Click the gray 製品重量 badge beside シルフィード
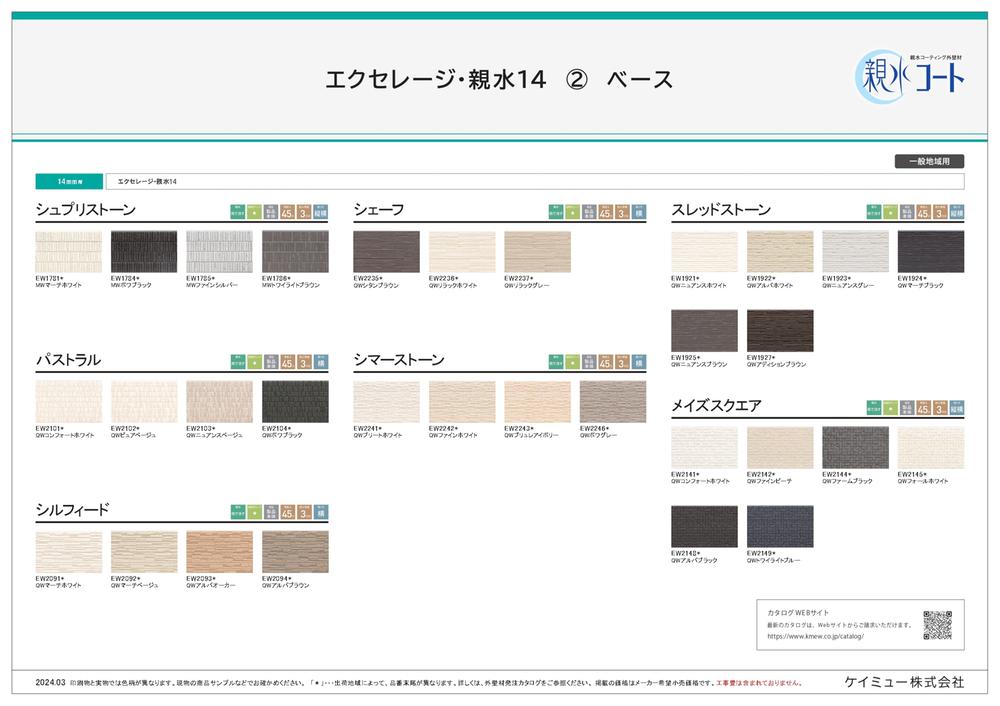 pos(272,511)
